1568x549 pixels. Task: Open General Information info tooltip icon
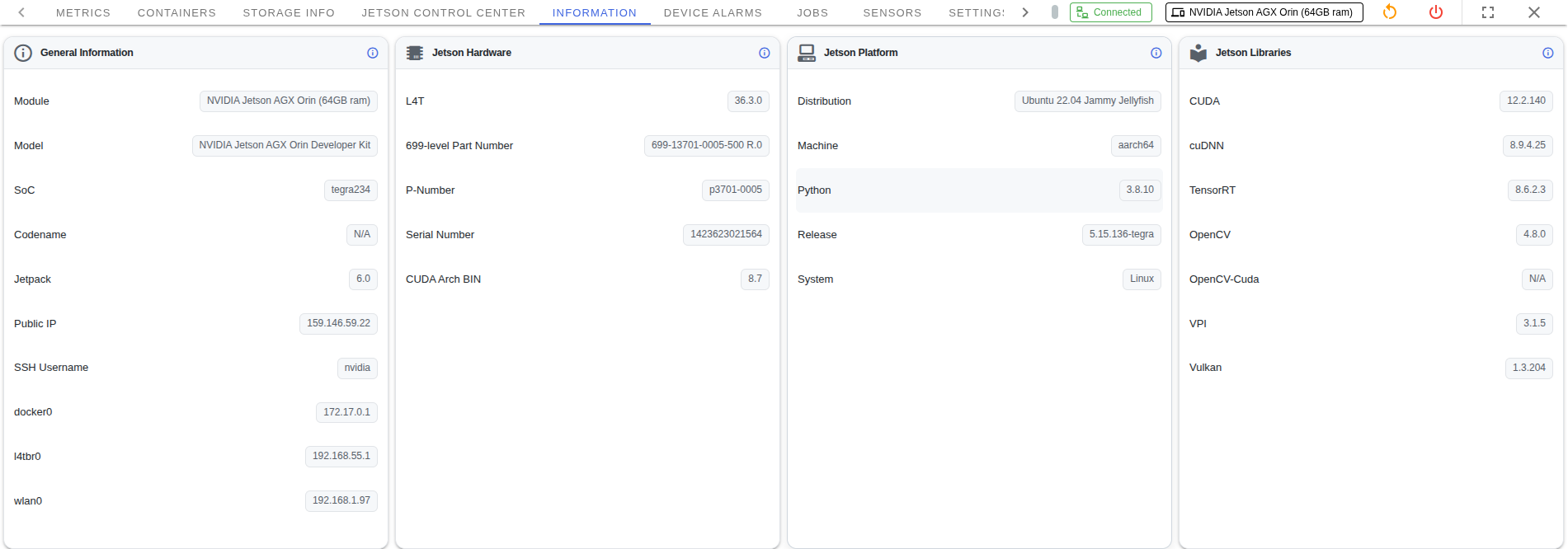[373, 53]
